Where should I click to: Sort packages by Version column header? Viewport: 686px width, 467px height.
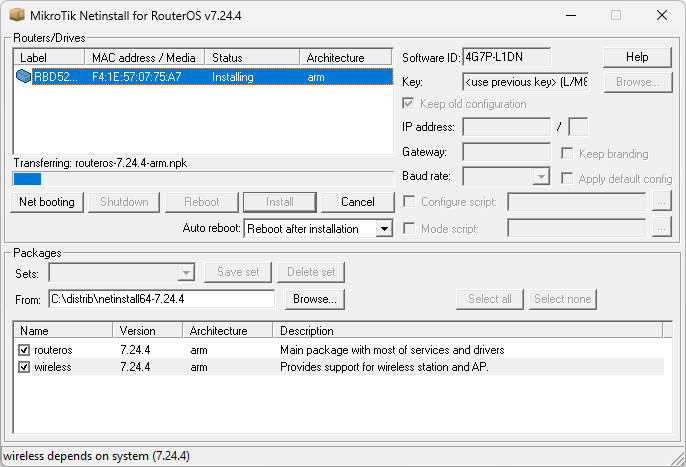coord(148,330)
